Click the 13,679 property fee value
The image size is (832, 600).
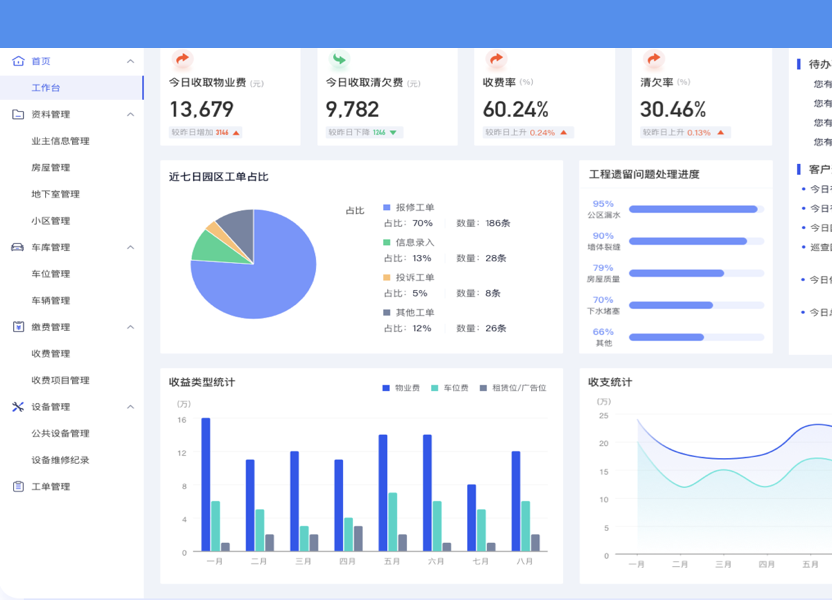(202, 110)
